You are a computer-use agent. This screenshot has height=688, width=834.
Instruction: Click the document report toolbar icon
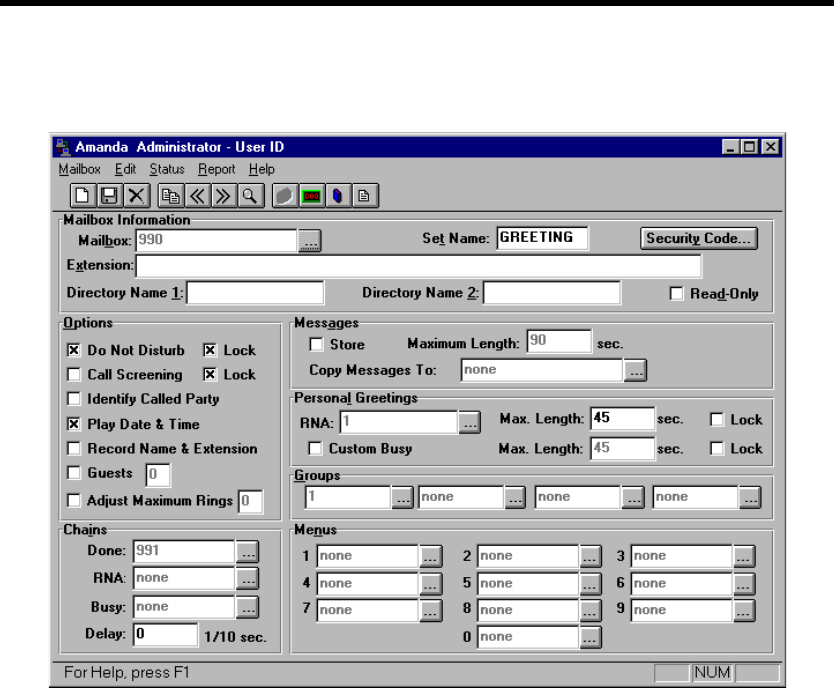364,196
